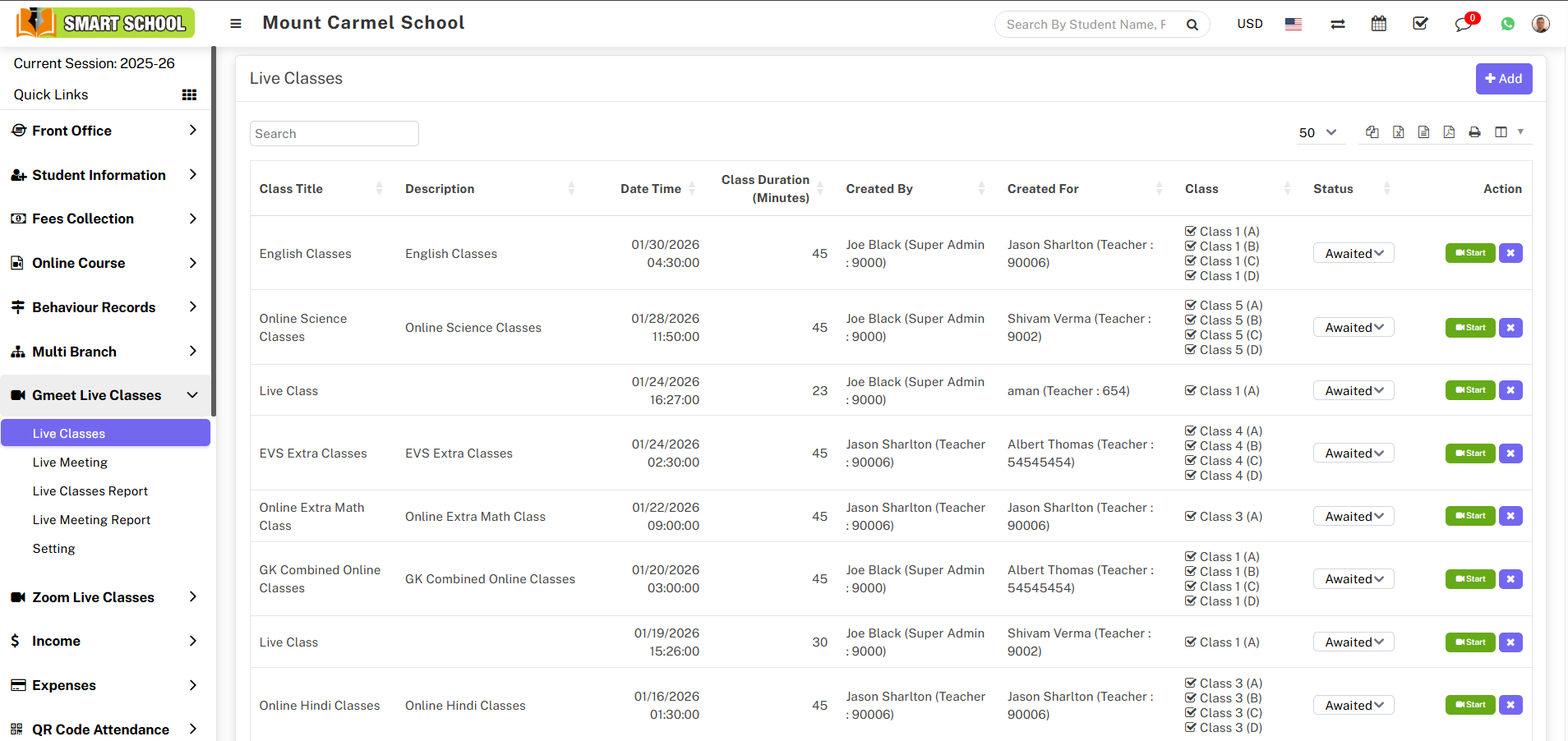1568x741 pixels.
Task: Open Live Classes Report menu item
Action: point(90,491)
